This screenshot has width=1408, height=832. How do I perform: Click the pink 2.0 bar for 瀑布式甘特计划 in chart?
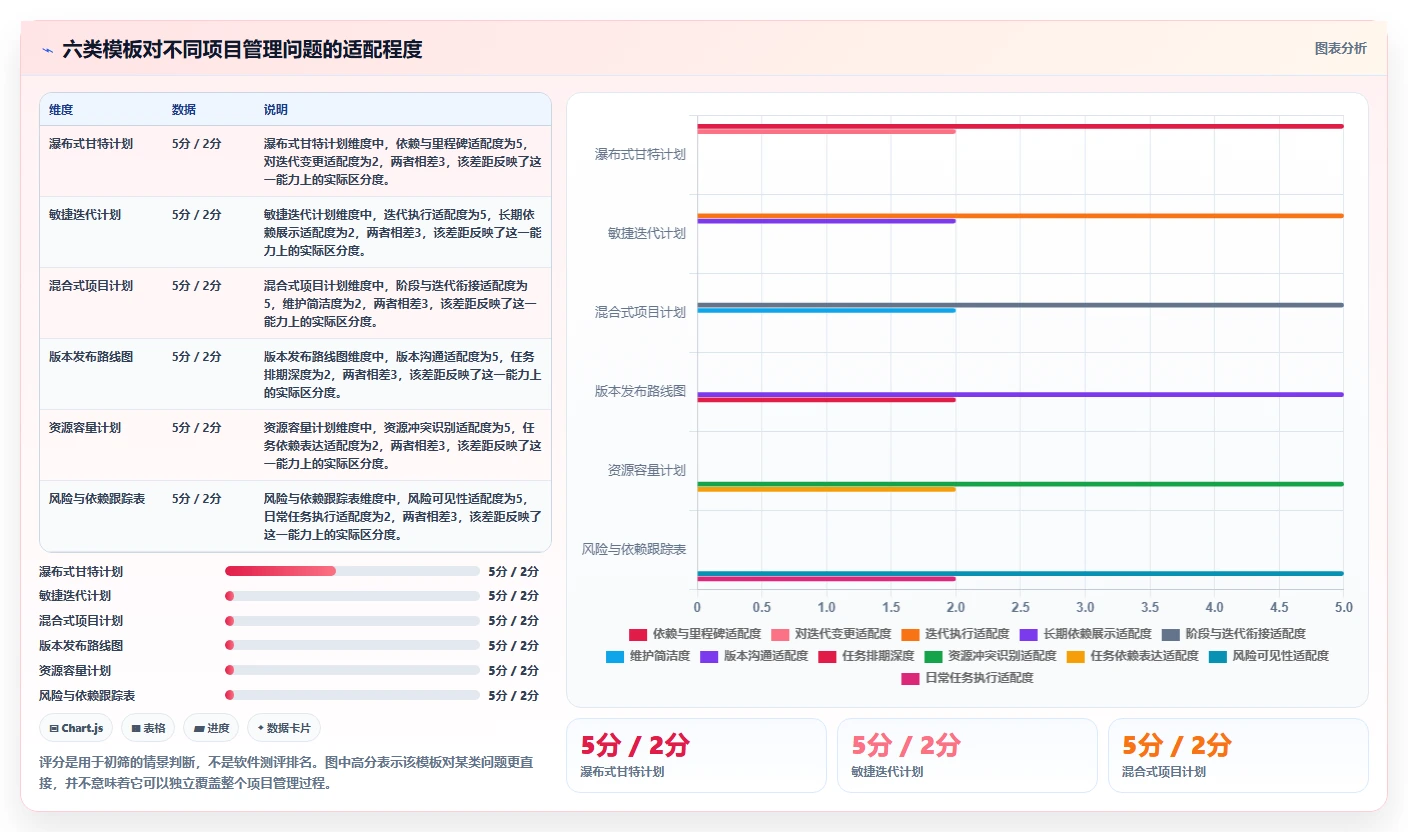[x=826, y=132]
